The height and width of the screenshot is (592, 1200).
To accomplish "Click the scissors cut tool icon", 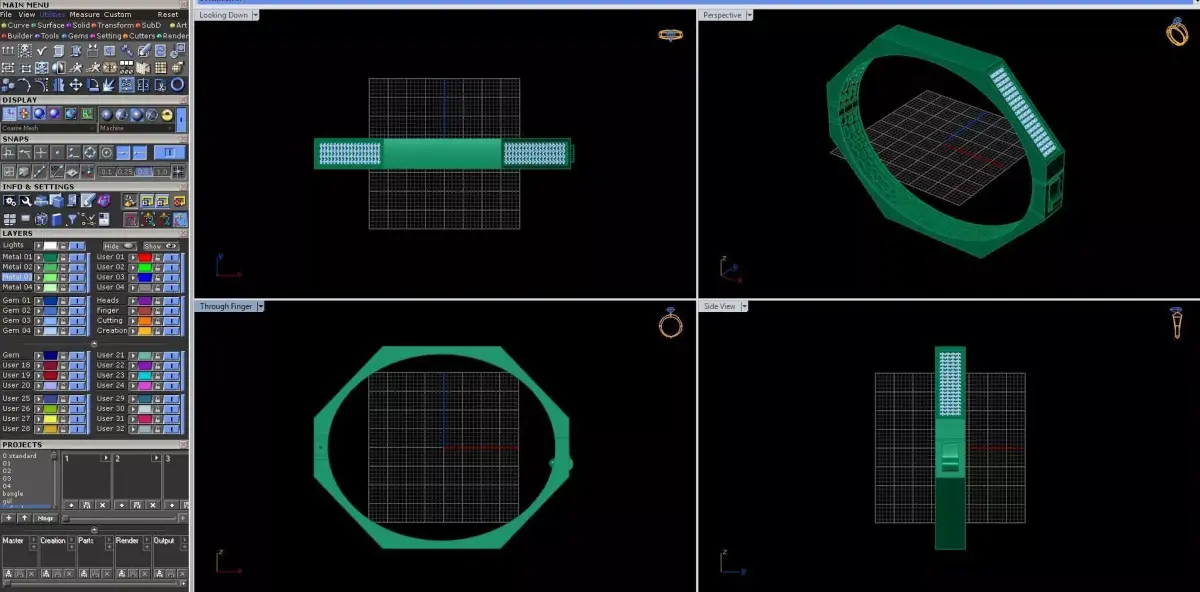I will coord(160,85).
